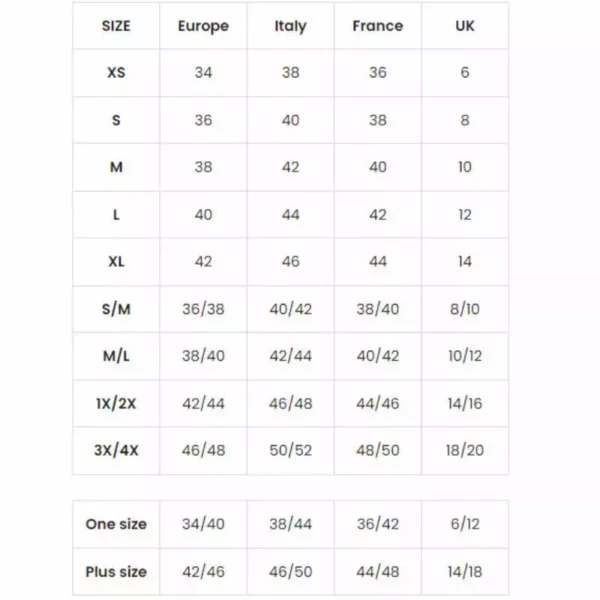The height and width of the screenshot is (600, 600).
Task: Select the Europe column header
Action: [203, 27]
